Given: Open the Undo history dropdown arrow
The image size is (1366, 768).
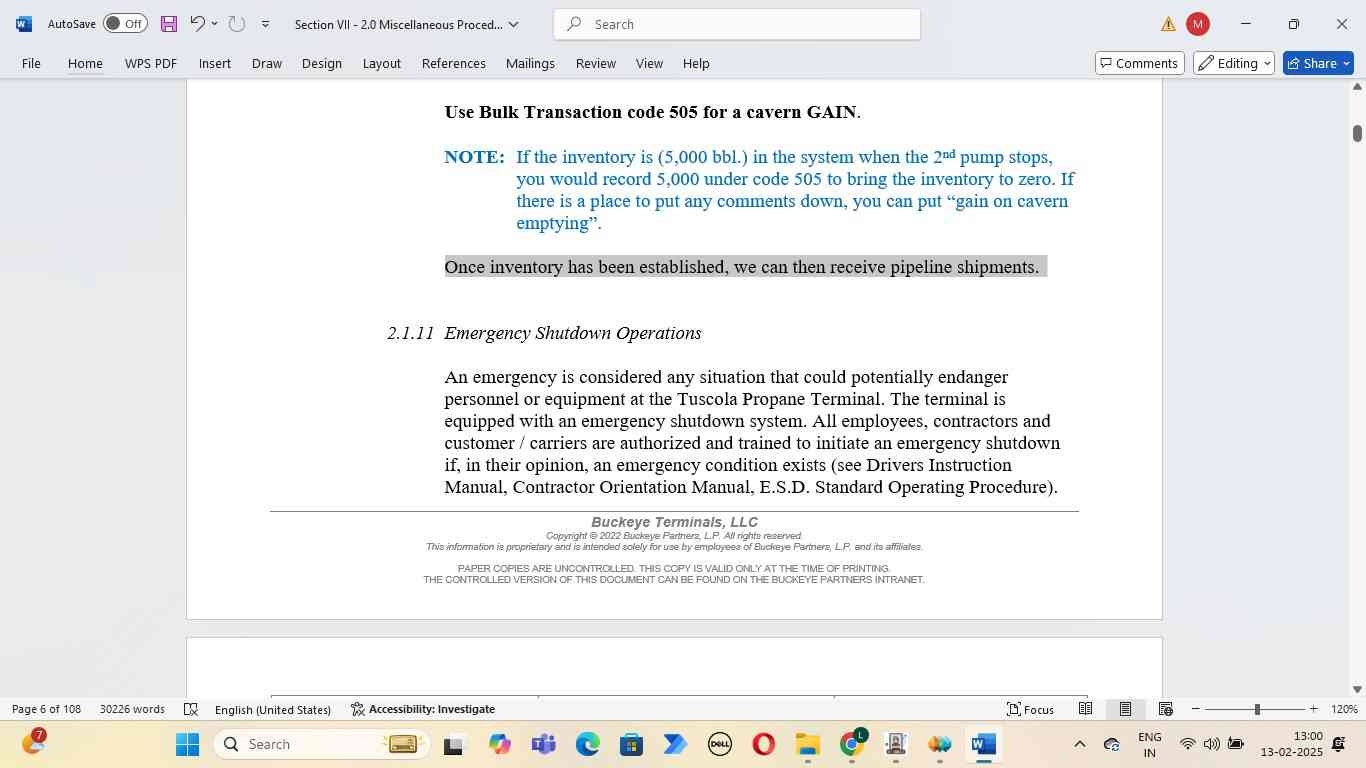Looking at the screenshot, I should [x=214, y=24].
